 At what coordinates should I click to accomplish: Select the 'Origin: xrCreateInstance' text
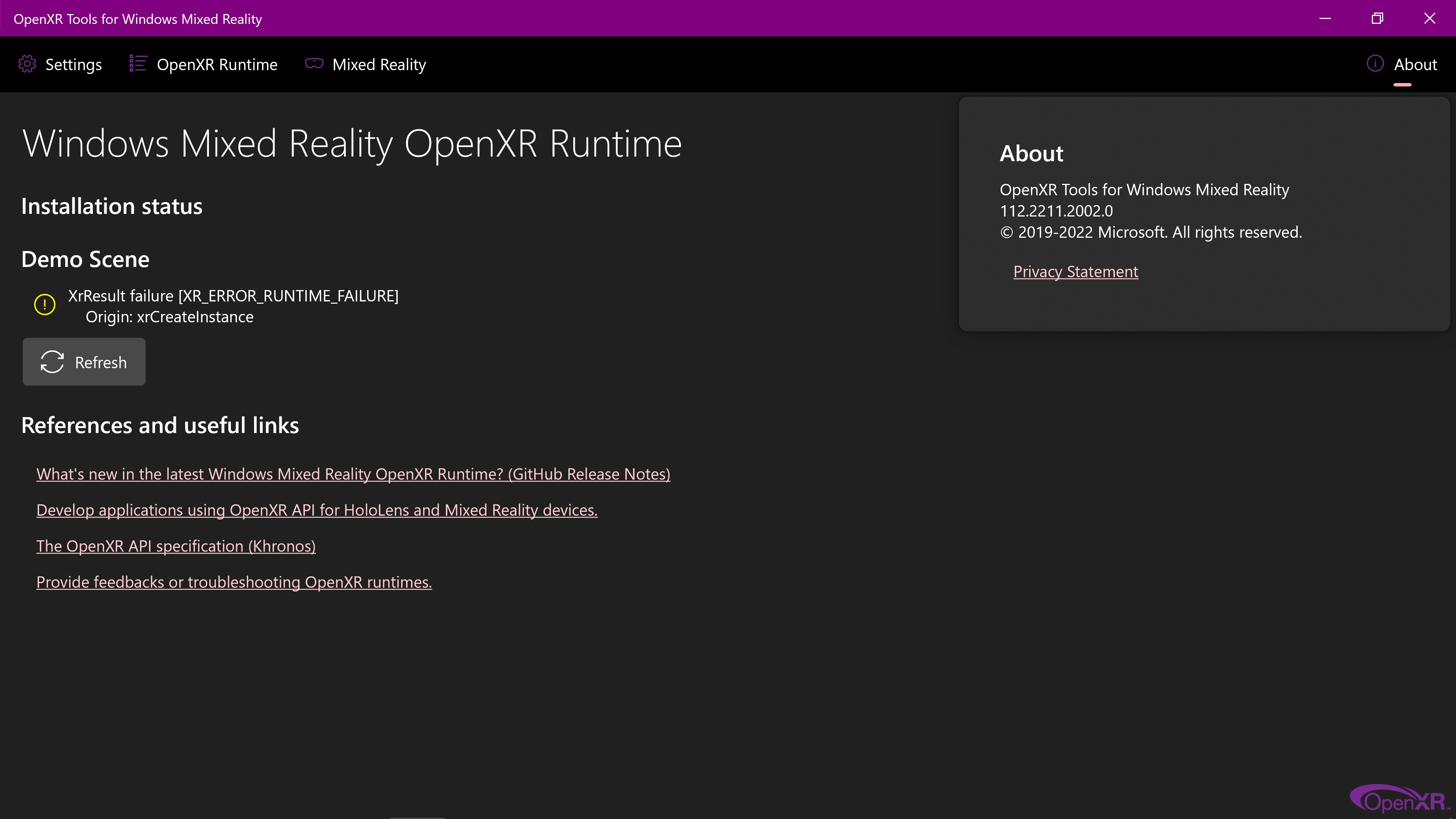[169, 317]
